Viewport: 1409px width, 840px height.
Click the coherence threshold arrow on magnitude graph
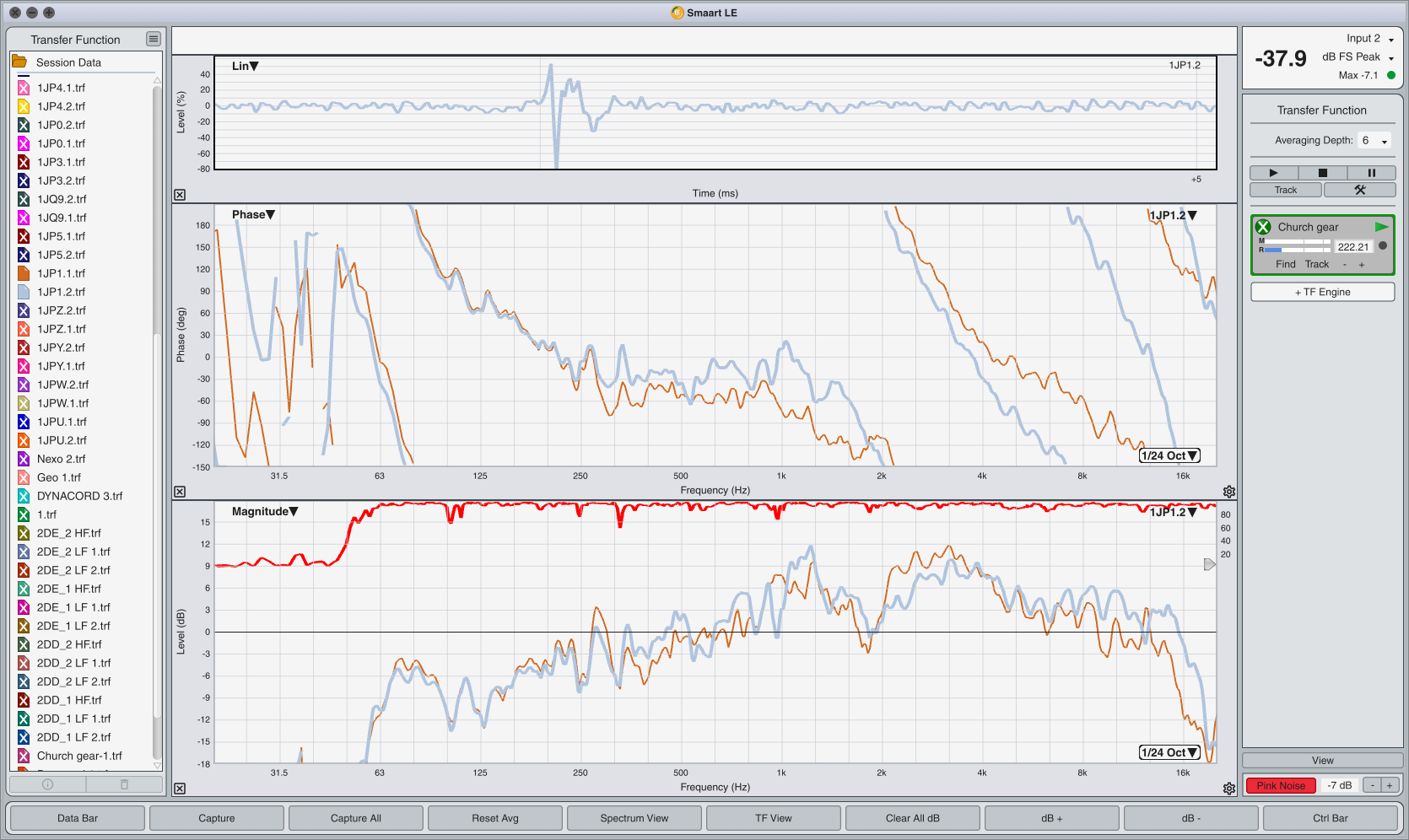click(1209, 564)
